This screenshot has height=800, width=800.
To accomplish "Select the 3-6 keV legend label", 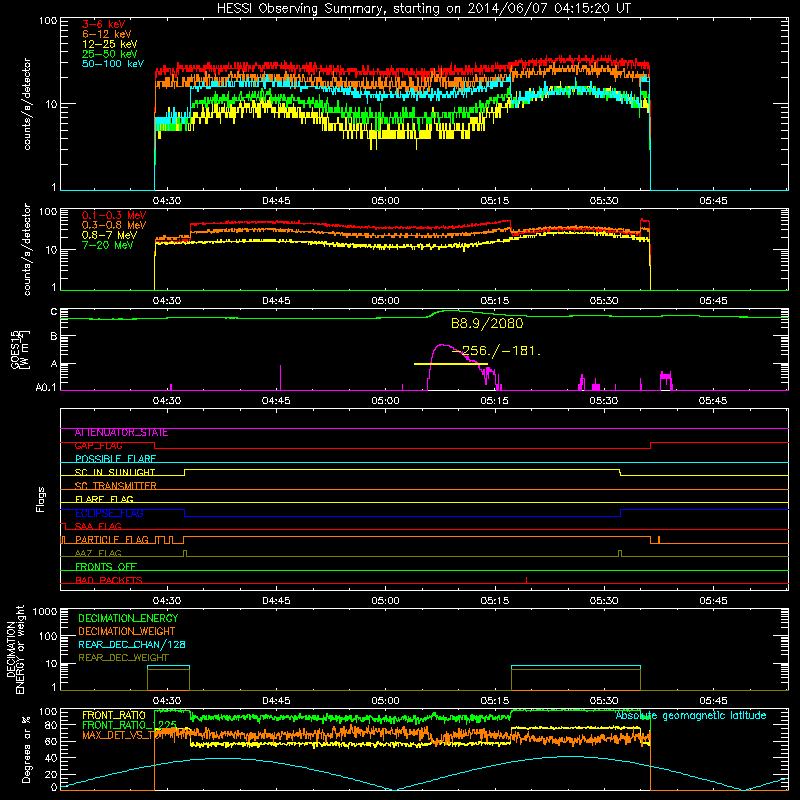I will tap(104, 24).
